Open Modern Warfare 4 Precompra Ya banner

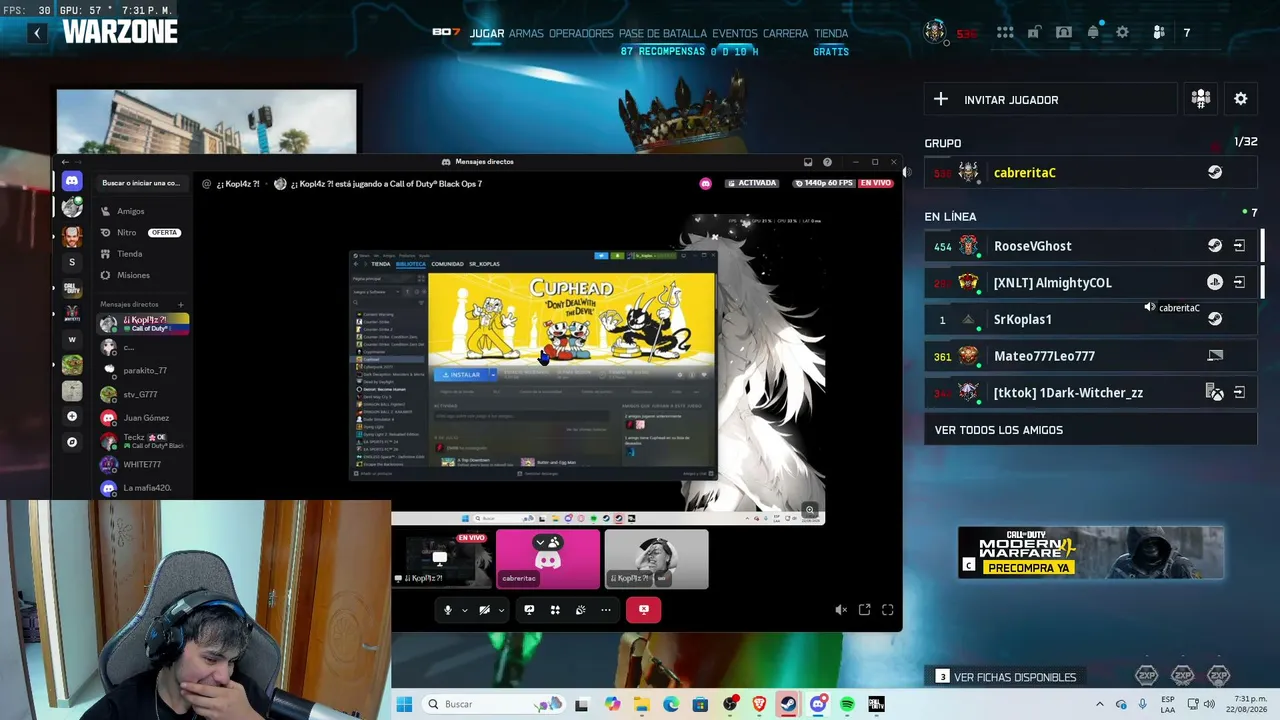click(1091, 553)
